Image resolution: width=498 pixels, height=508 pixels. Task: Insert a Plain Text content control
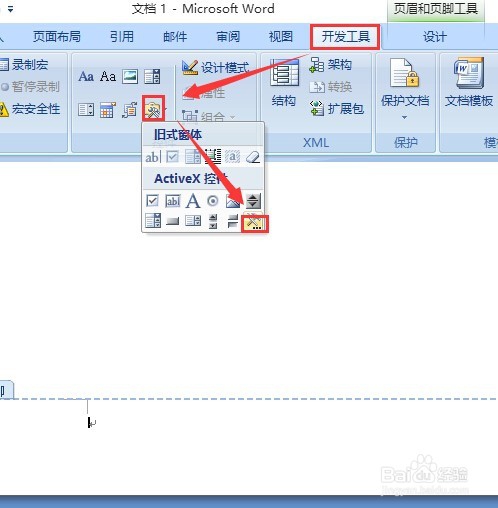click(x=108, y=76)
